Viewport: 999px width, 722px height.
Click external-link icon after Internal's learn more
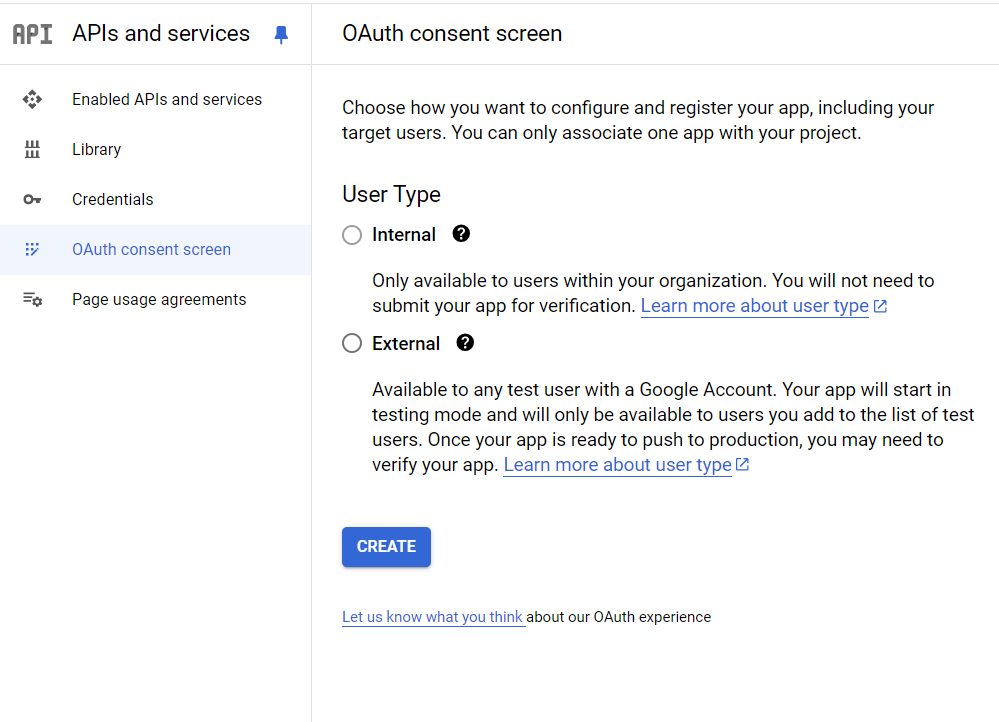pos(880,307)
